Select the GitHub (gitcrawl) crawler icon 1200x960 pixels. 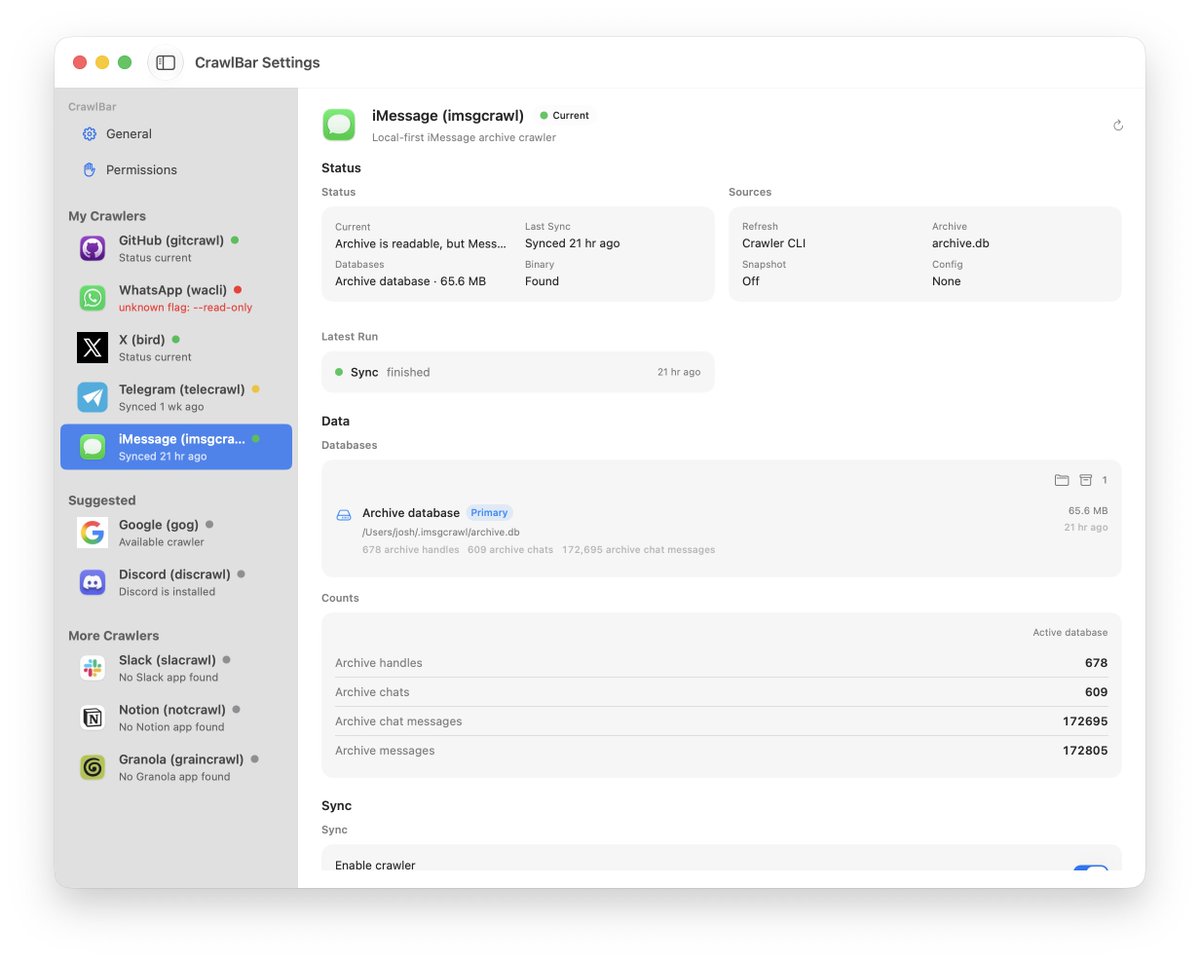(93, 249)
